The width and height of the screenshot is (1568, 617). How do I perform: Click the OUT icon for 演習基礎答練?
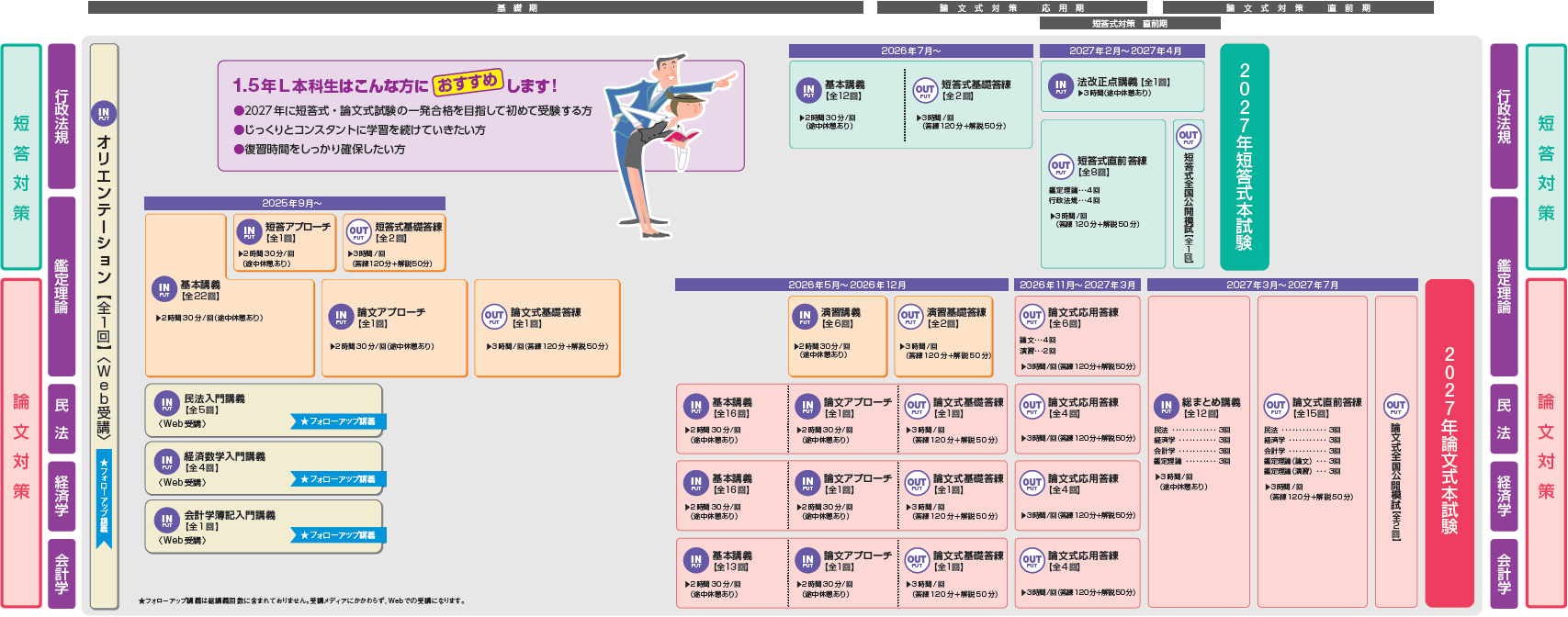[910, 318]
